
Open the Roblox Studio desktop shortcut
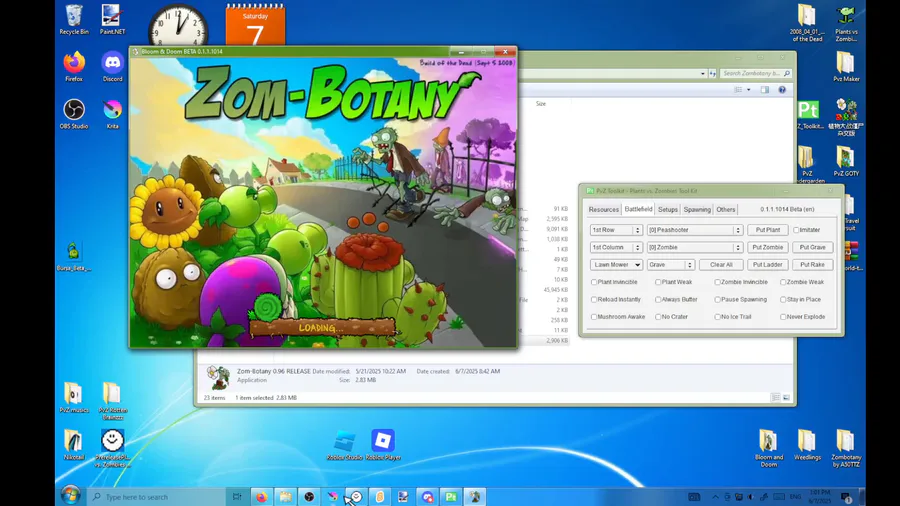(344, 445)
